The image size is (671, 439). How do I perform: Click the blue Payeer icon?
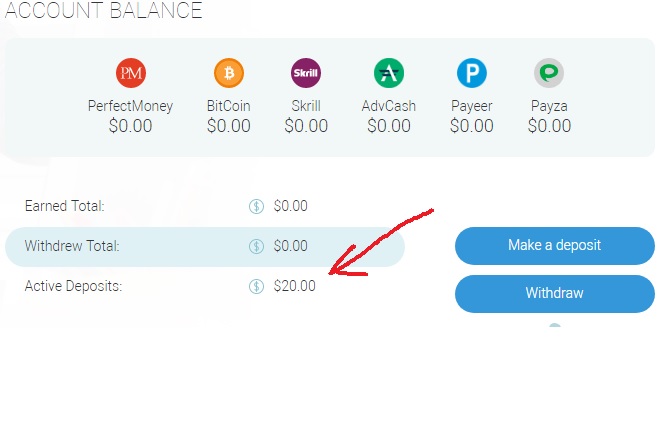[x=471, y=73]
